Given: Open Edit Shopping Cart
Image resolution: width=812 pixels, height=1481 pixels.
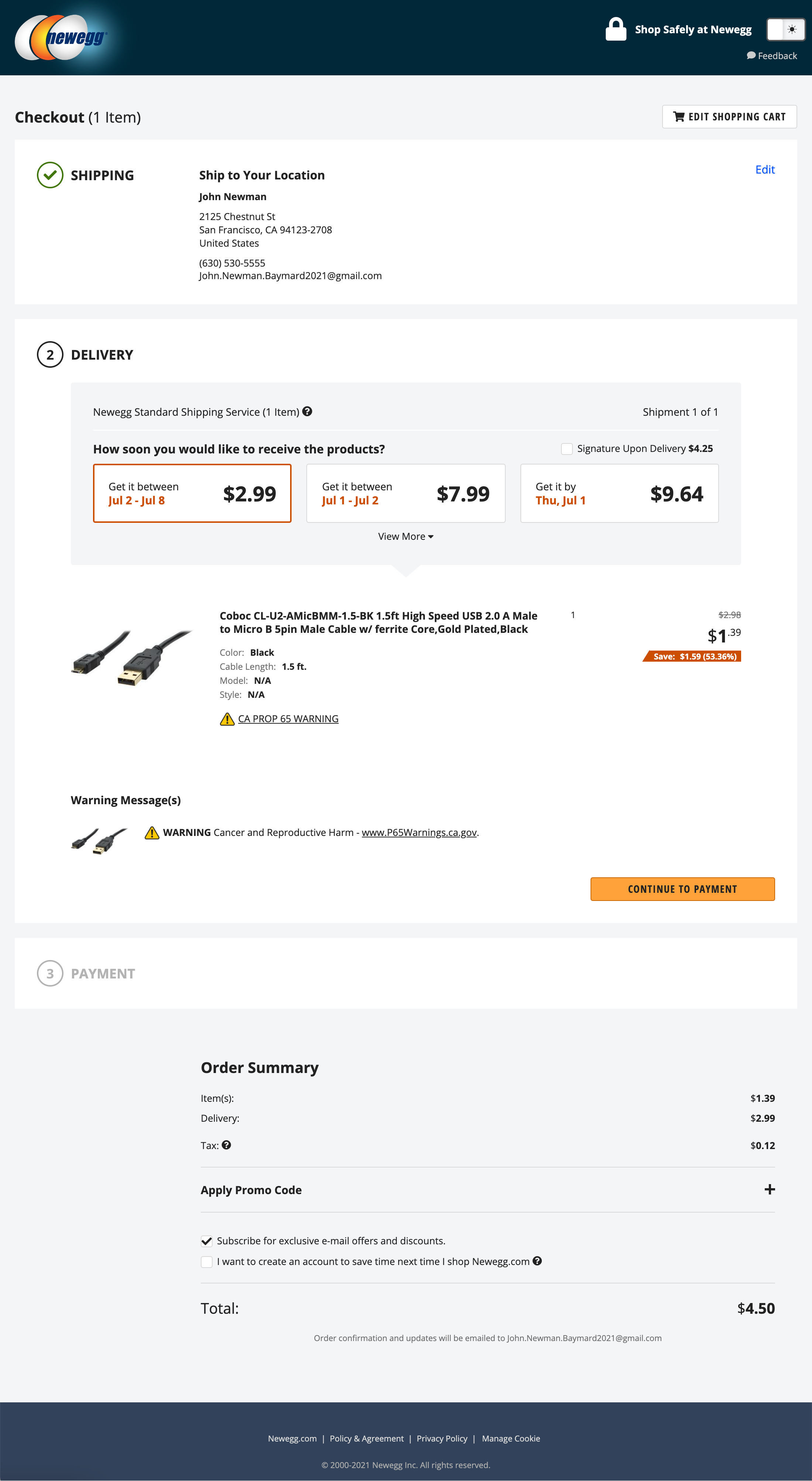Looking at the screenshot, I should [729, 116].
